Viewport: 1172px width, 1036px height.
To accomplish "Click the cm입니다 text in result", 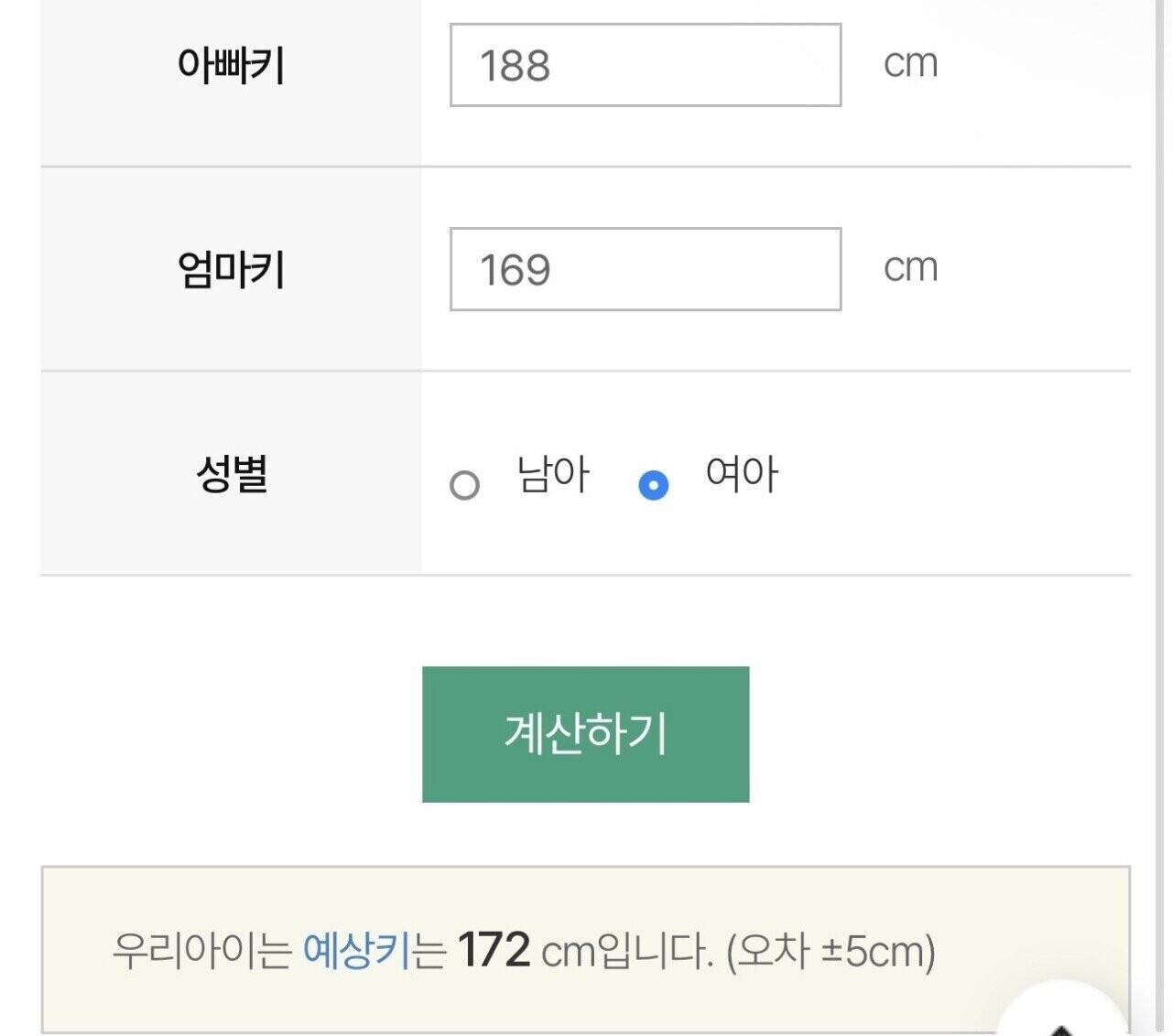I will pyautogui.click(x=626, y=951).
